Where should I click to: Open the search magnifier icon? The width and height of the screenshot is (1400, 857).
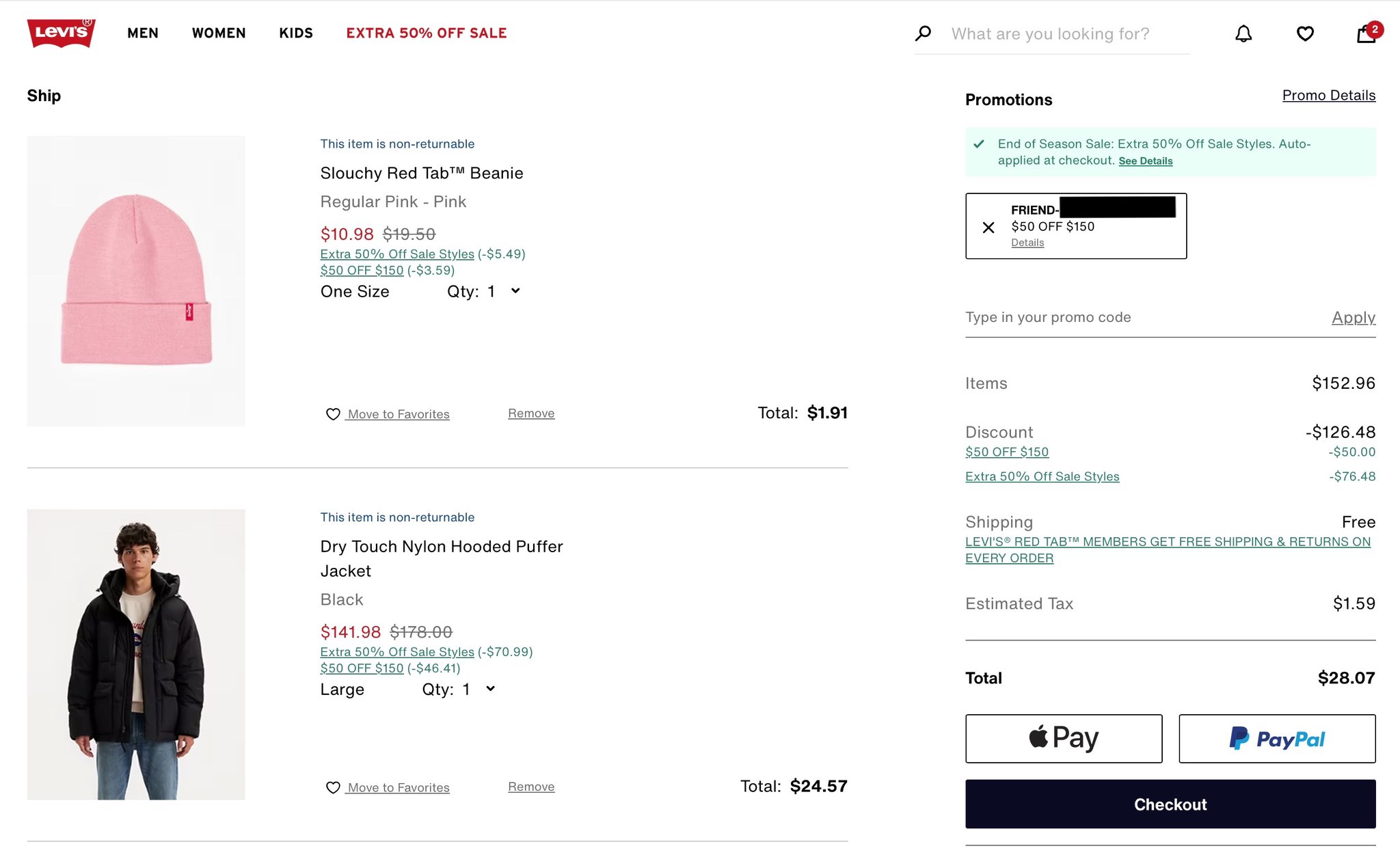pyautogui.click(x=923, y=33)
